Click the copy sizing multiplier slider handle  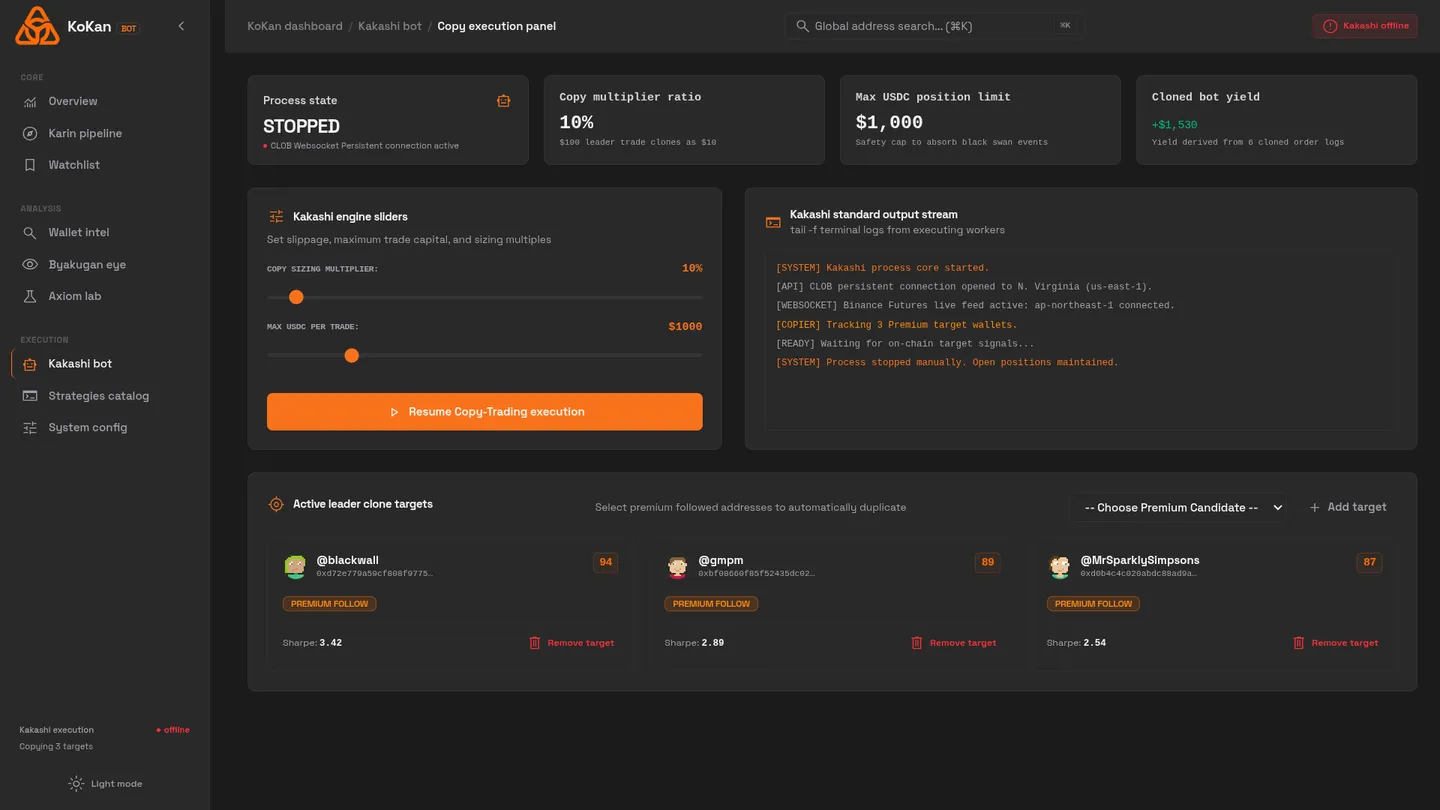coord(296,297)
